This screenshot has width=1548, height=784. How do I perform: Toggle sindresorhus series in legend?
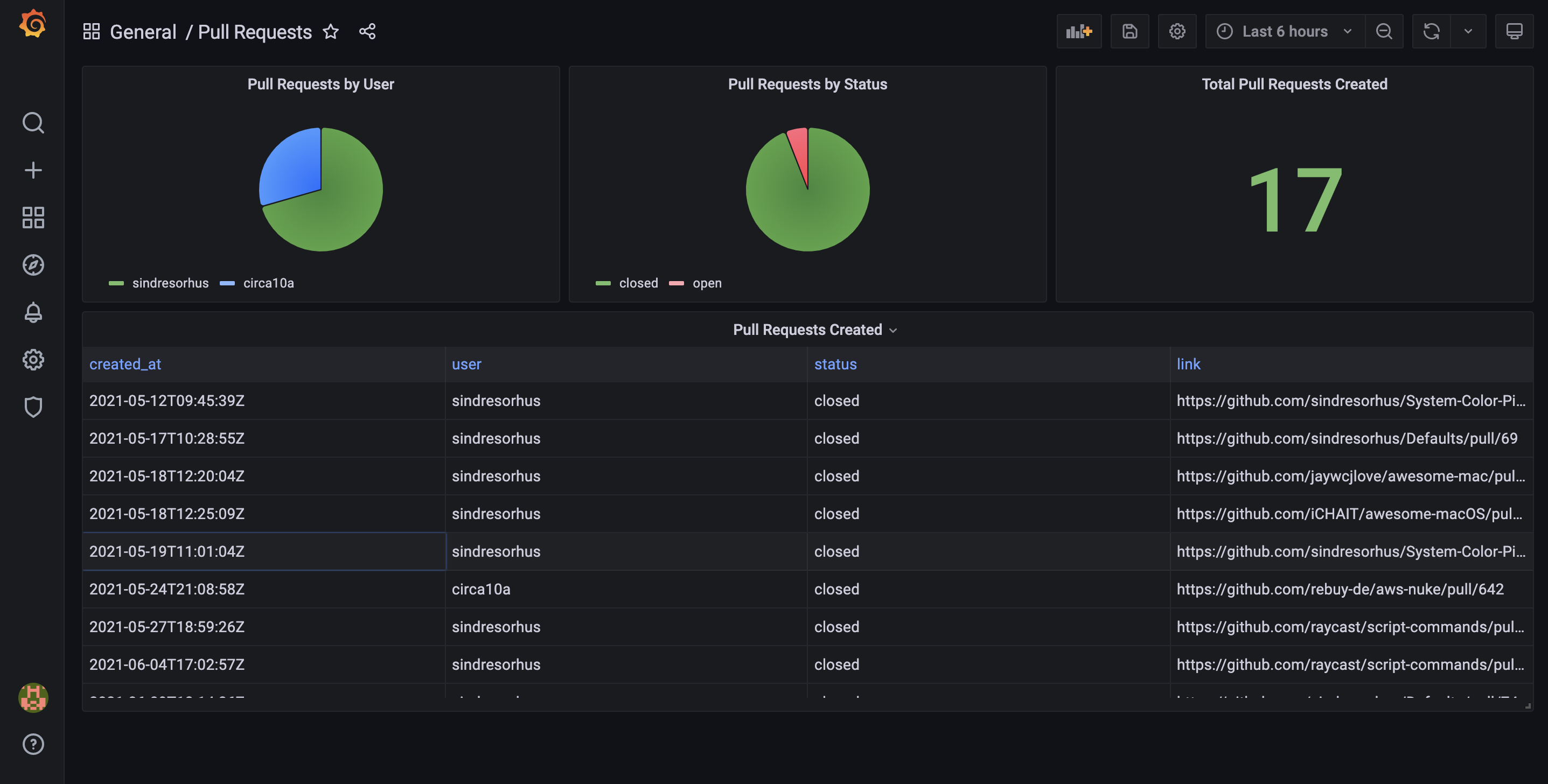click(x=170, y=283)
